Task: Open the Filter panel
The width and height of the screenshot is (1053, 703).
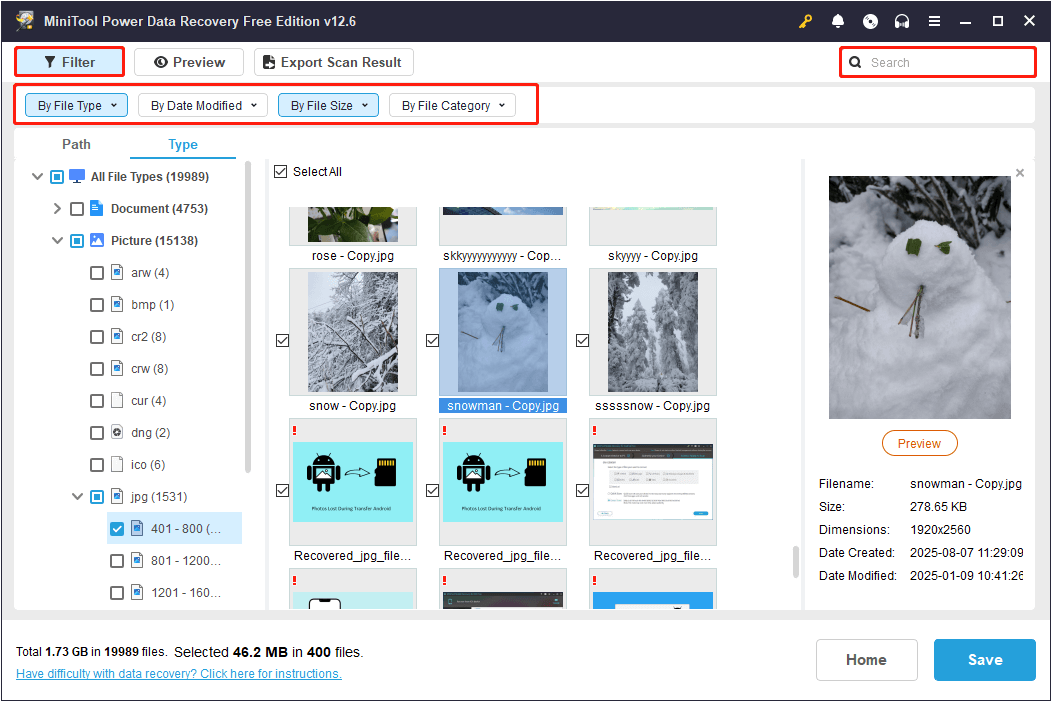Action: (x=68, y=61)
